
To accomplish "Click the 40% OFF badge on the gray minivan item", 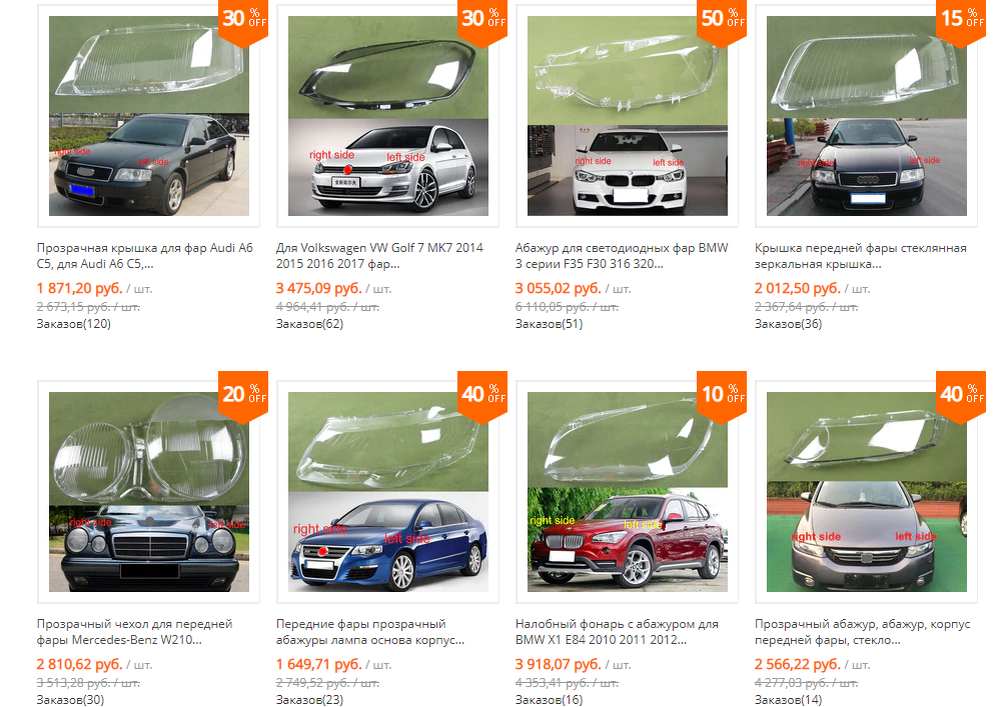I will pyautogui.click(x=961, y=397).
